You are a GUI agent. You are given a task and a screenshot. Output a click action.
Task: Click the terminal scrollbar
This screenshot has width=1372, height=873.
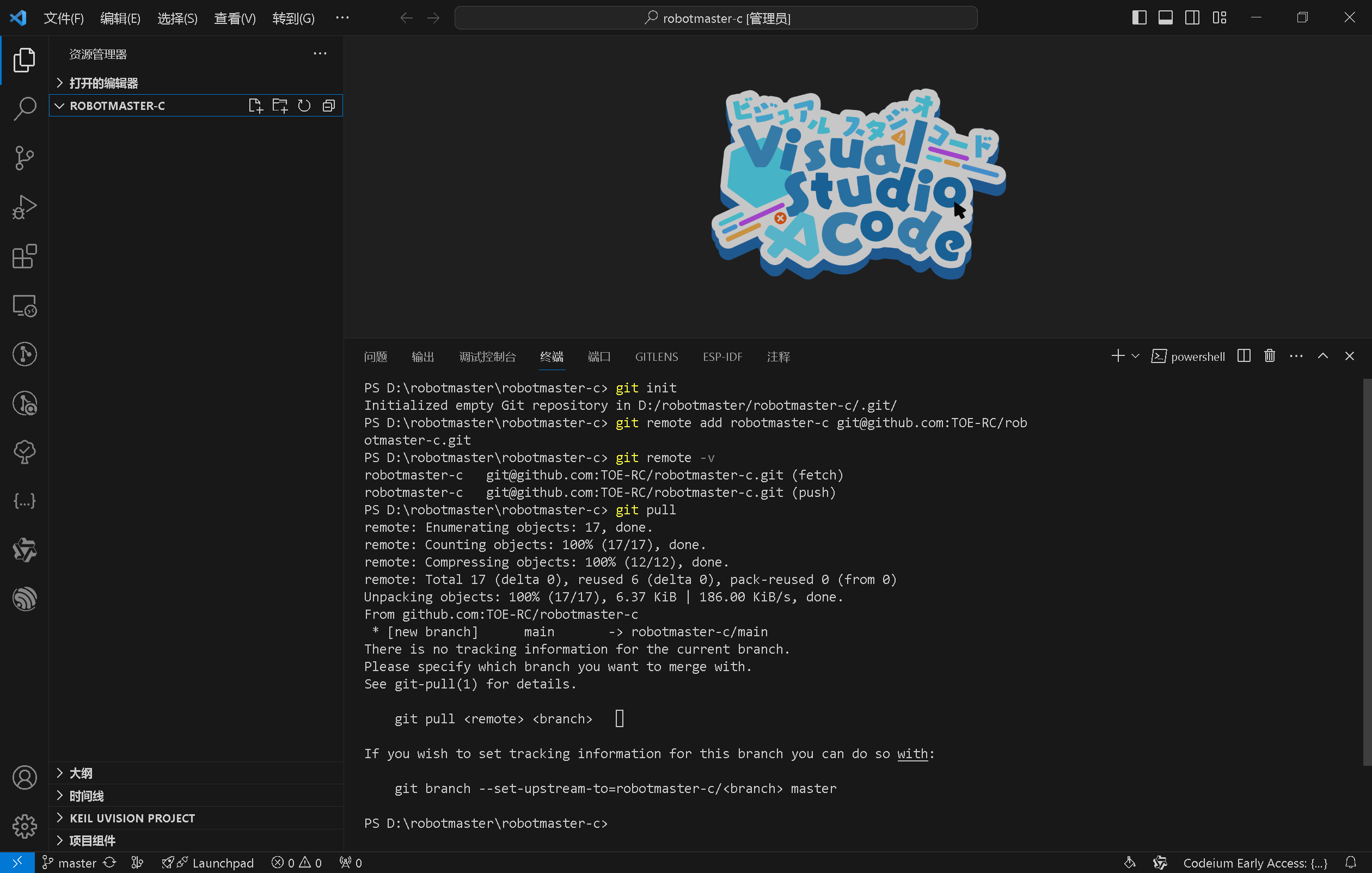click(x=1367, y=573)
